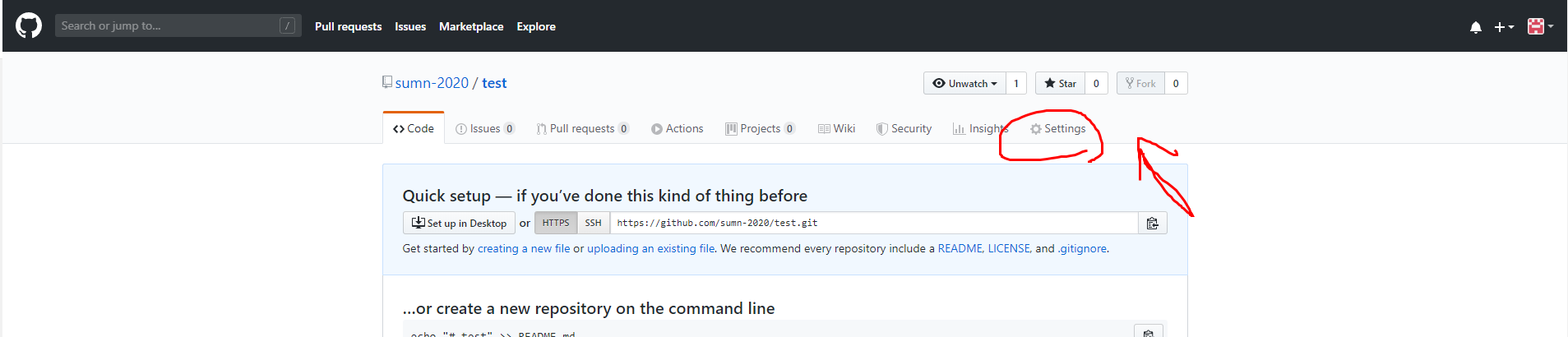Open the README link

tap(960, 248)
